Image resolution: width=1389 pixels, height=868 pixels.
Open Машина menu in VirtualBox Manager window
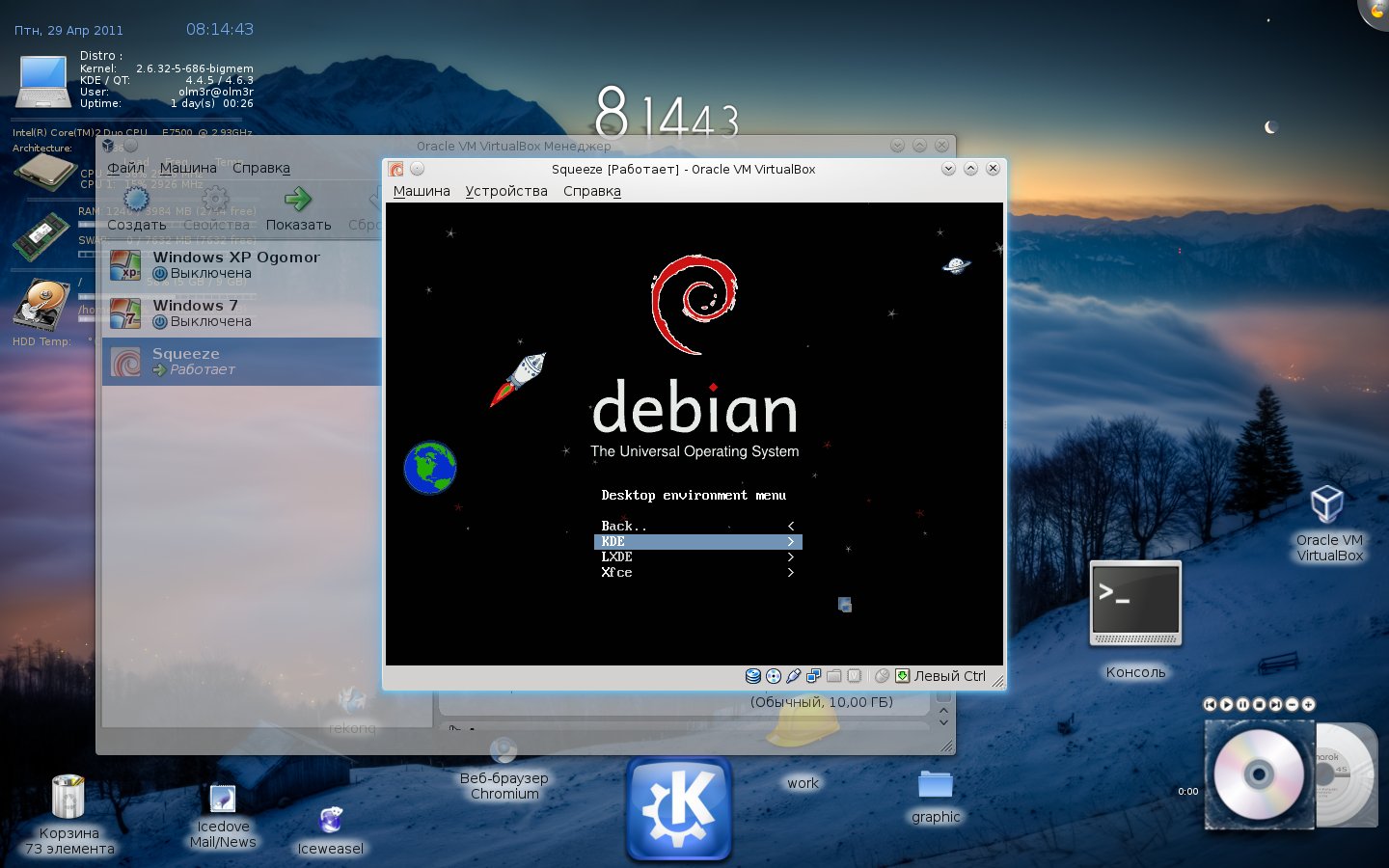tap(188, 168)
